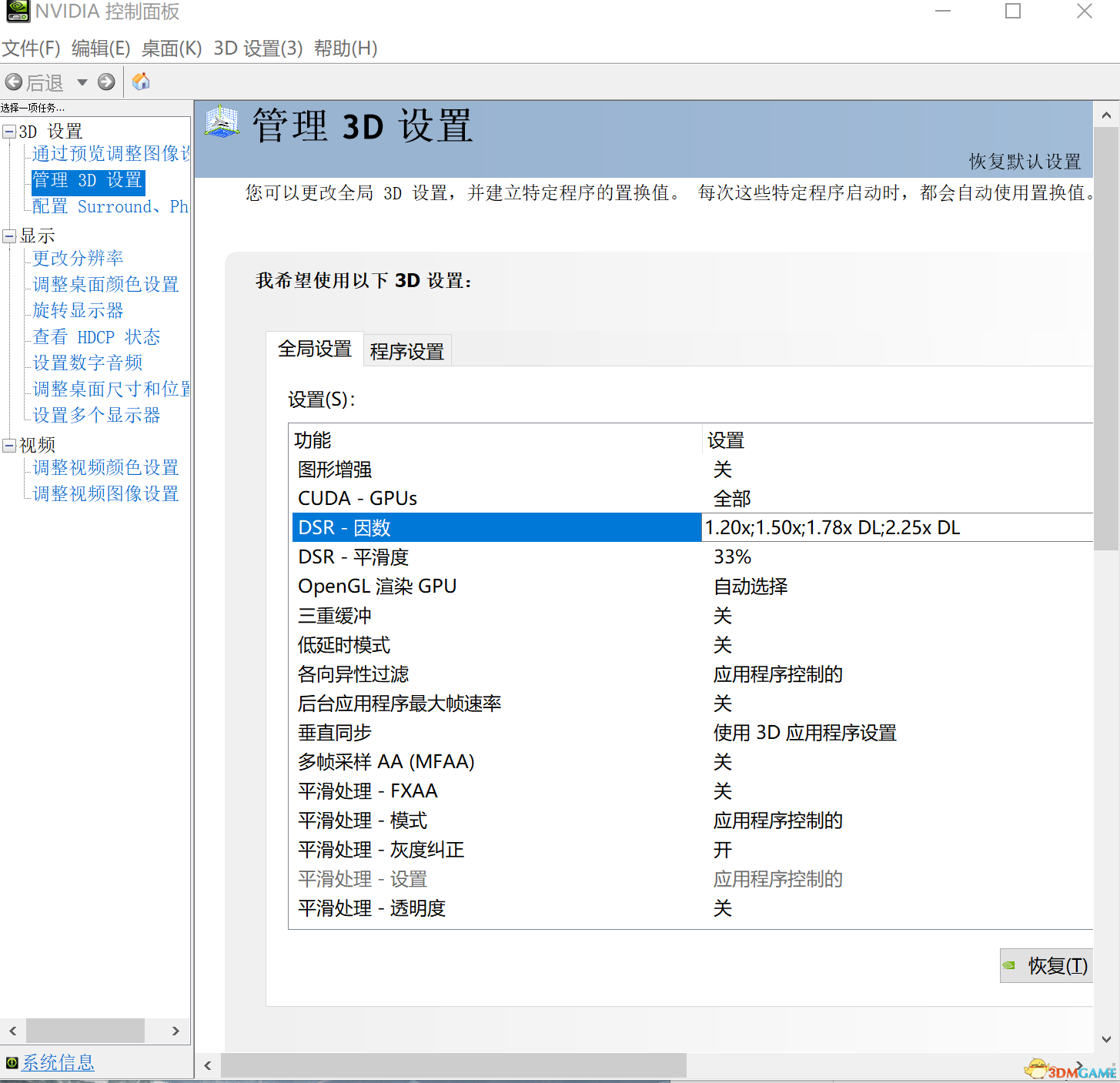Click the 恢复(T) button
The width and height of the screenshot is (1120, 1083).
1046,966
